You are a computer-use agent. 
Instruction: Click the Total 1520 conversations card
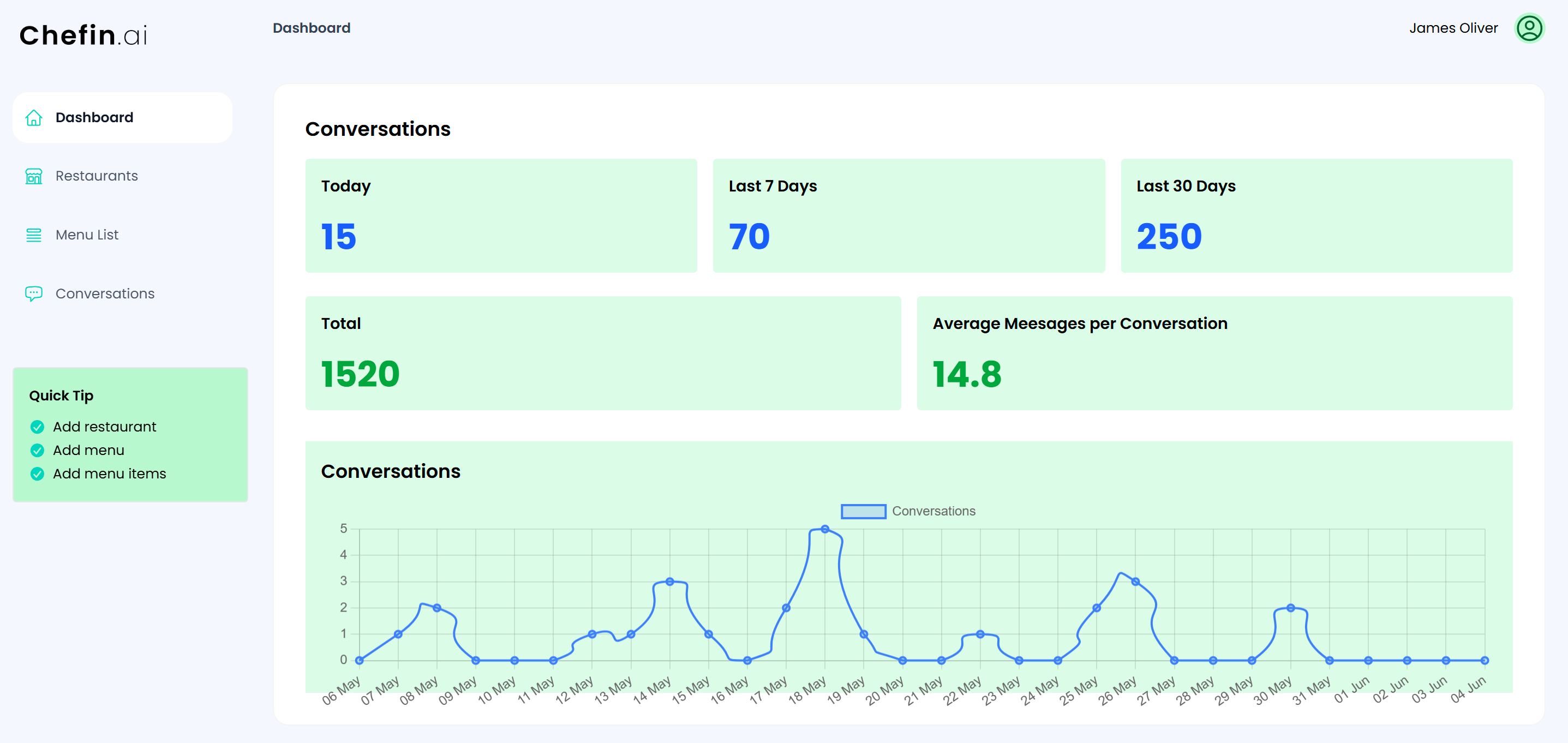(x=603, y=353)
